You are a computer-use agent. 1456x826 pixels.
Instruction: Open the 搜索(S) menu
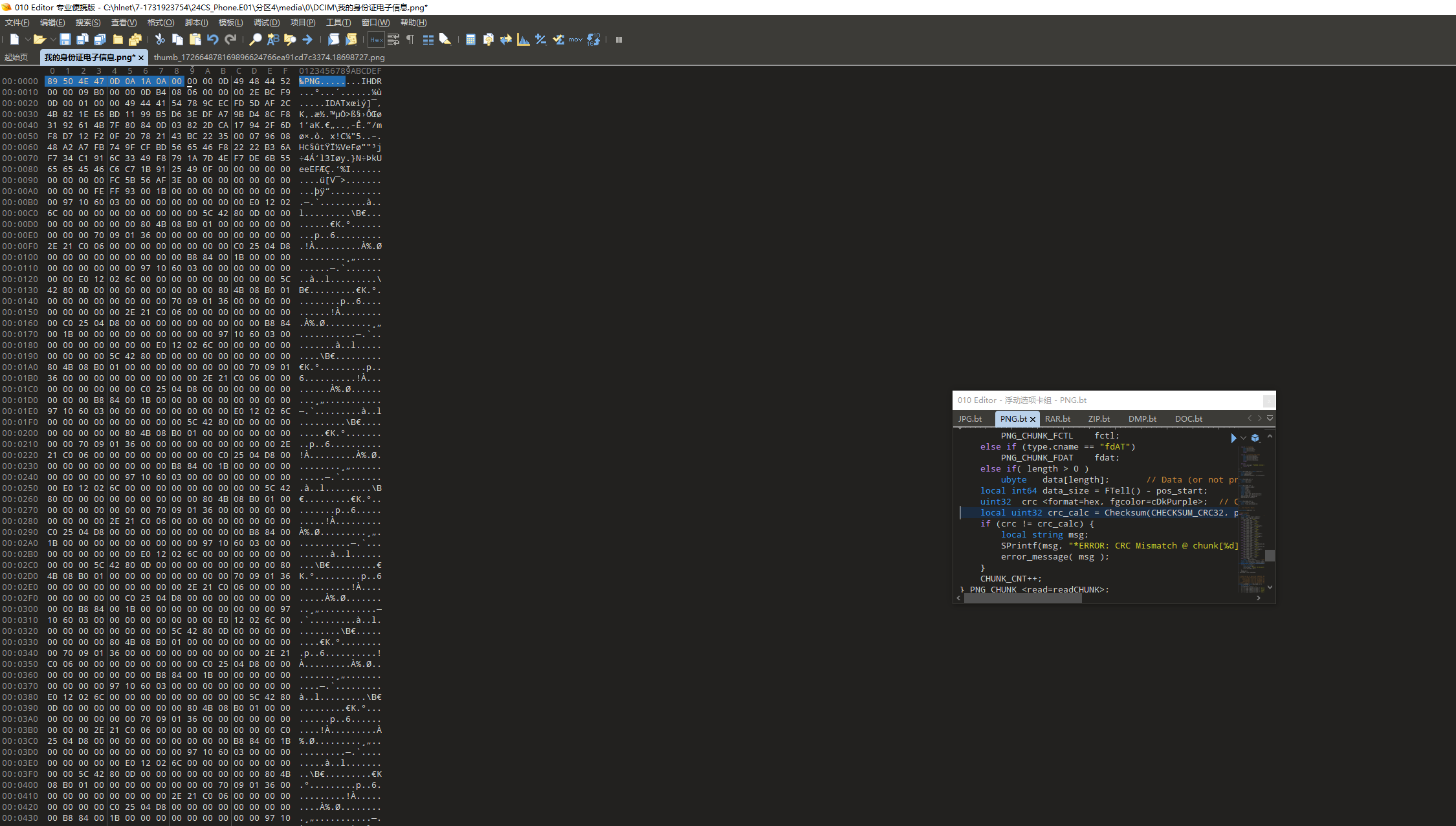pos(88,23)
